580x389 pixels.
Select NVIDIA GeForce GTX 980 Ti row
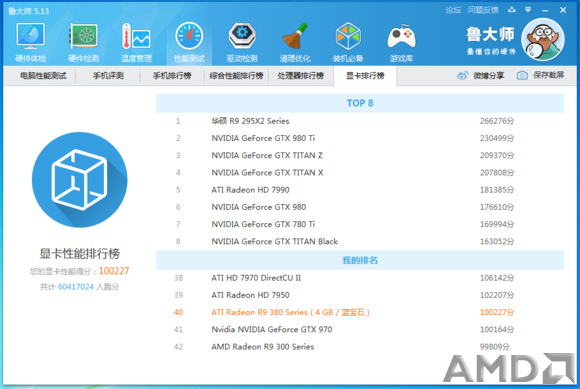[x=360, y=138]
